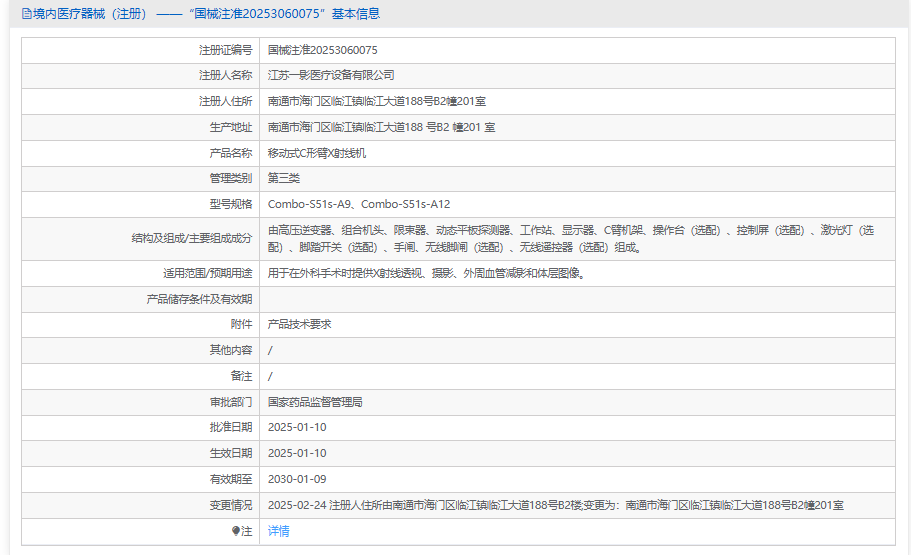
Task: Click the intended use description text
Action: pos(426,272)
